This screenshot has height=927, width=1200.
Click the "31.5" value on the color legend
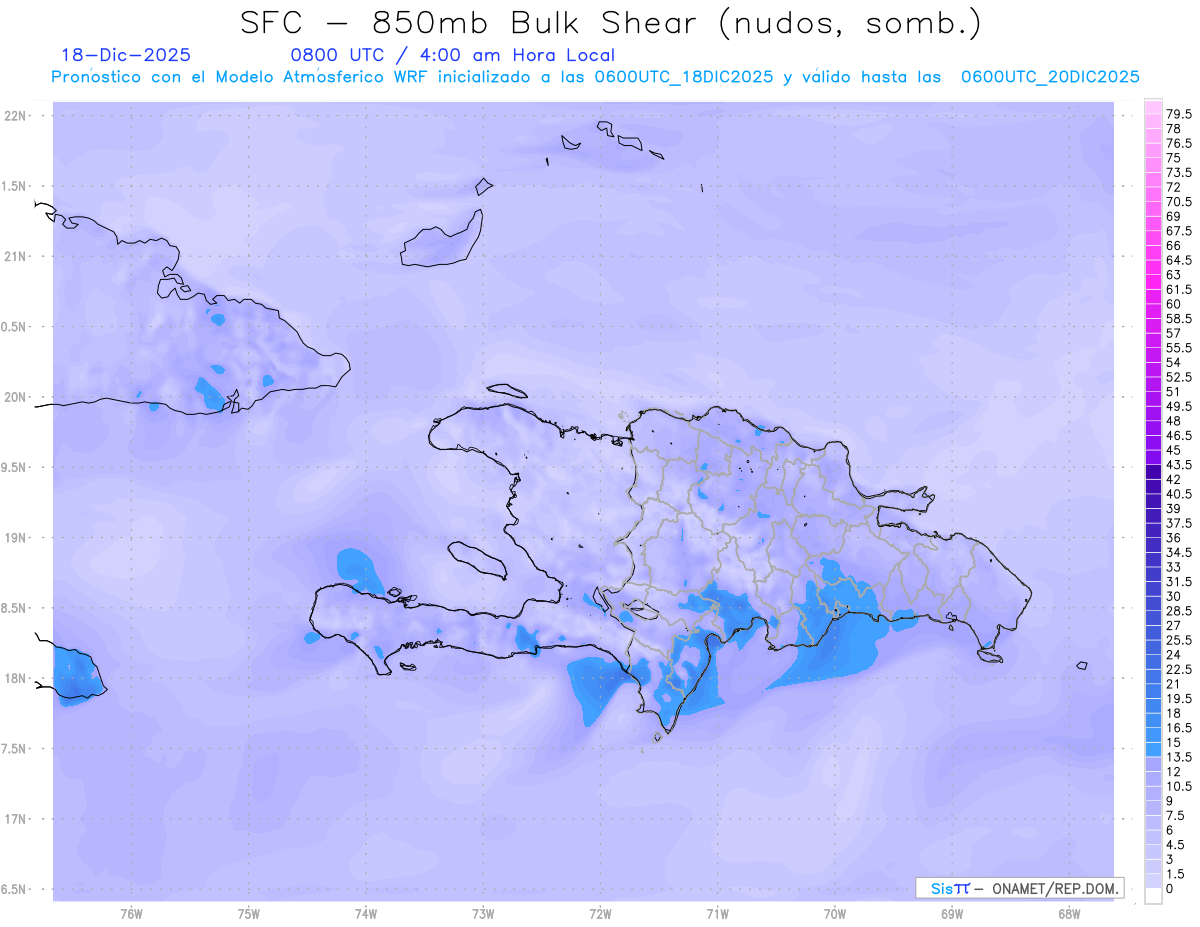click(1178, 581)
